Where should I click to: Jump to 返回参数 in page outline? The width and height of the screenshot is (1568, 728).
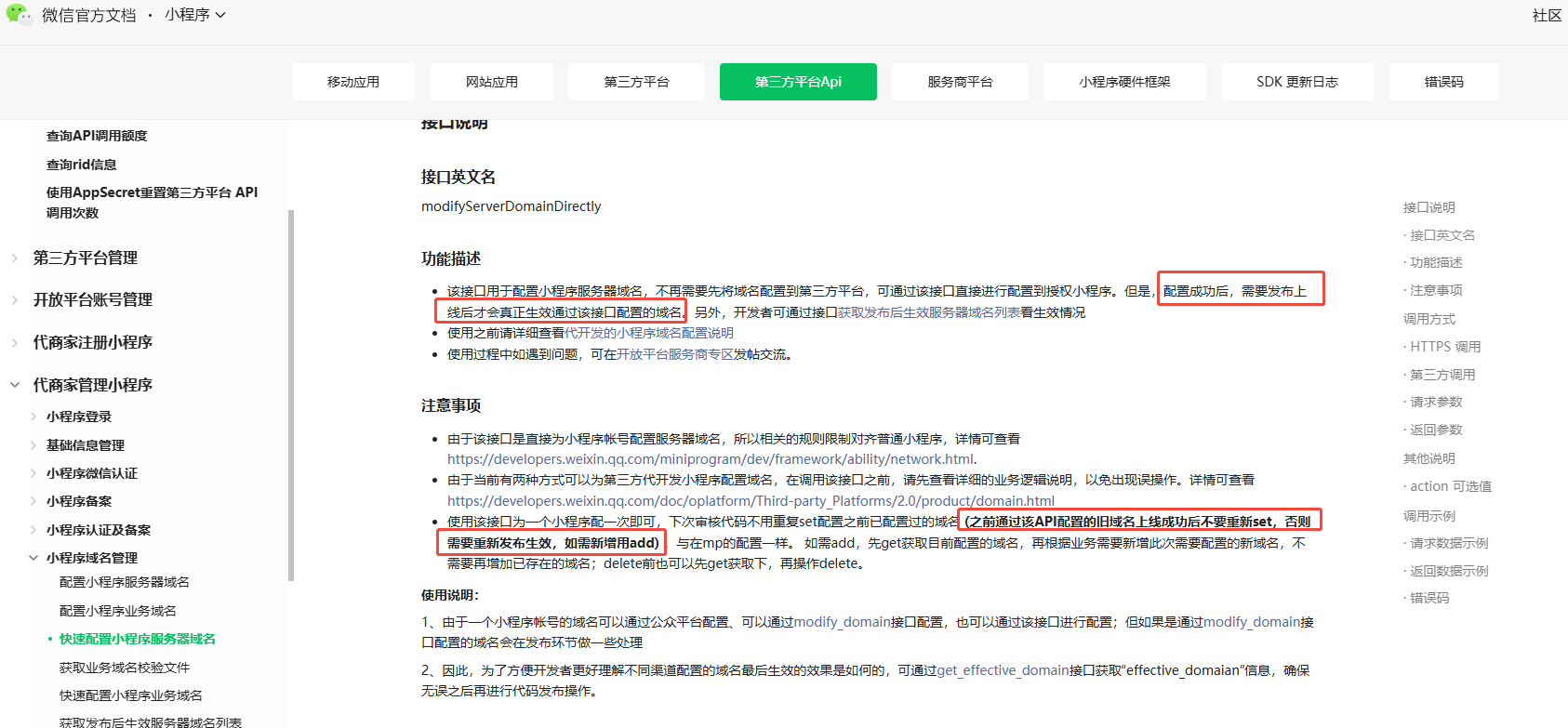(x=1436, y=430)
